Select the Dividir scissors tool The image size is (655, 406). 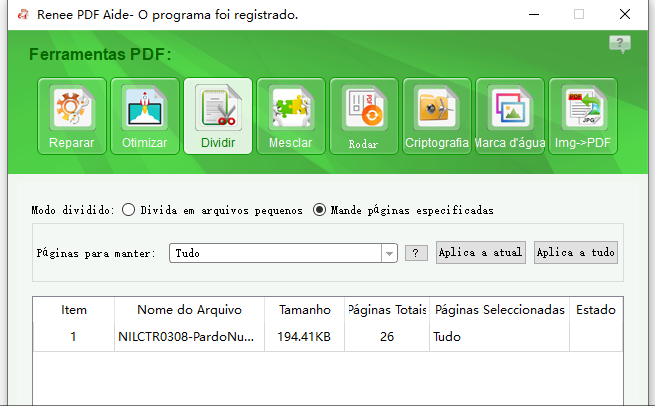click(218, 116)
